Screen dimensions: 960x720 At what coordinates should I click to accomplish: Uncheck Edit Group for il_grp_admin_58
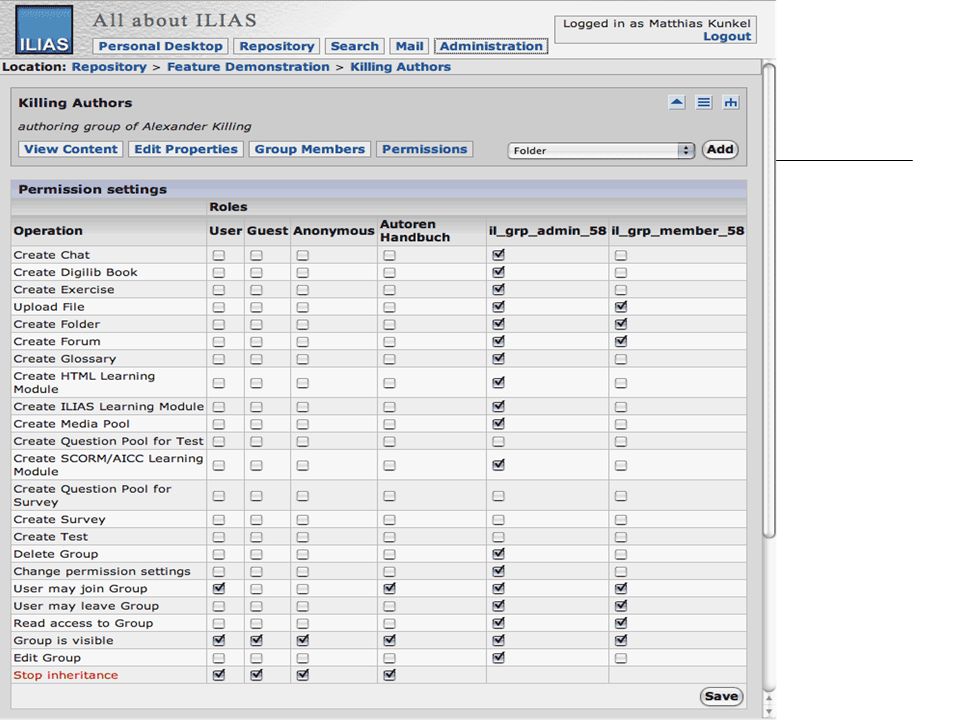pos(498,658)
